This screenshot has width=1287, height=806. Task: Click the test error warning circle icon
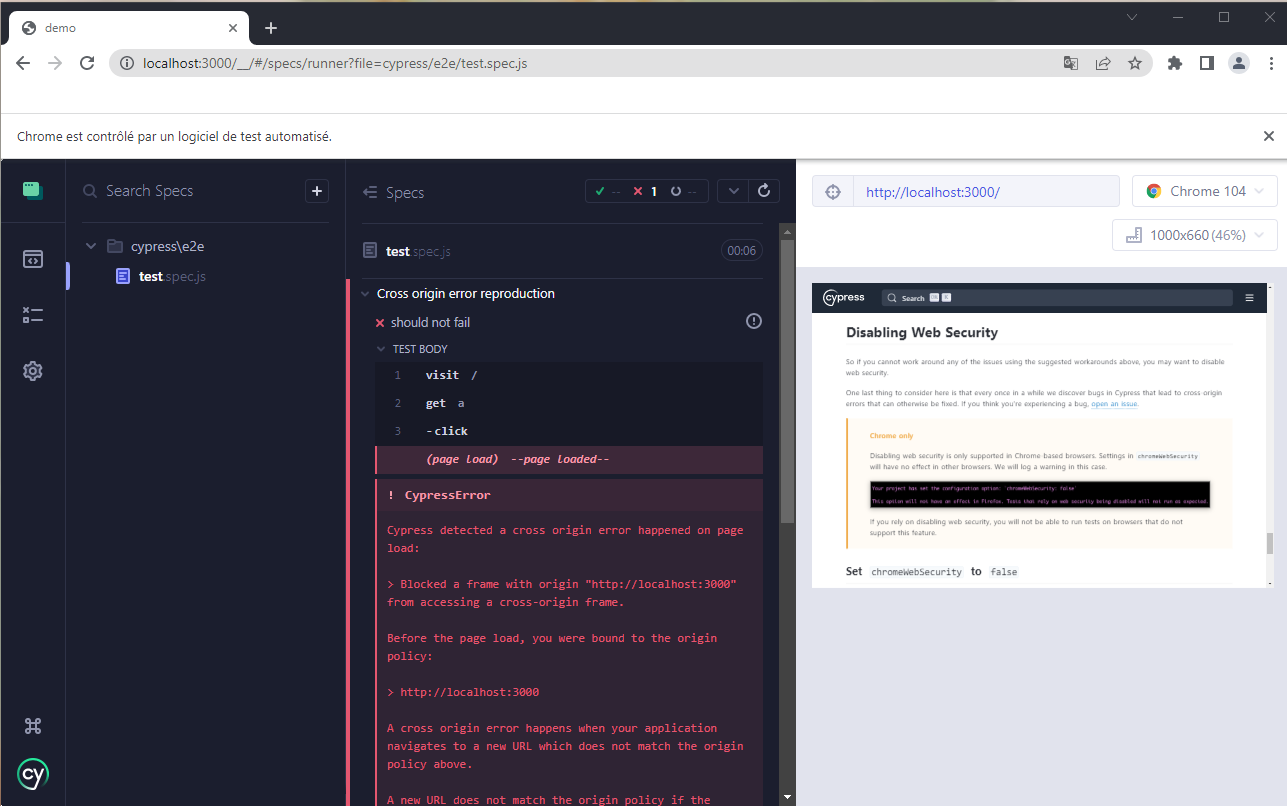point(754,321)
